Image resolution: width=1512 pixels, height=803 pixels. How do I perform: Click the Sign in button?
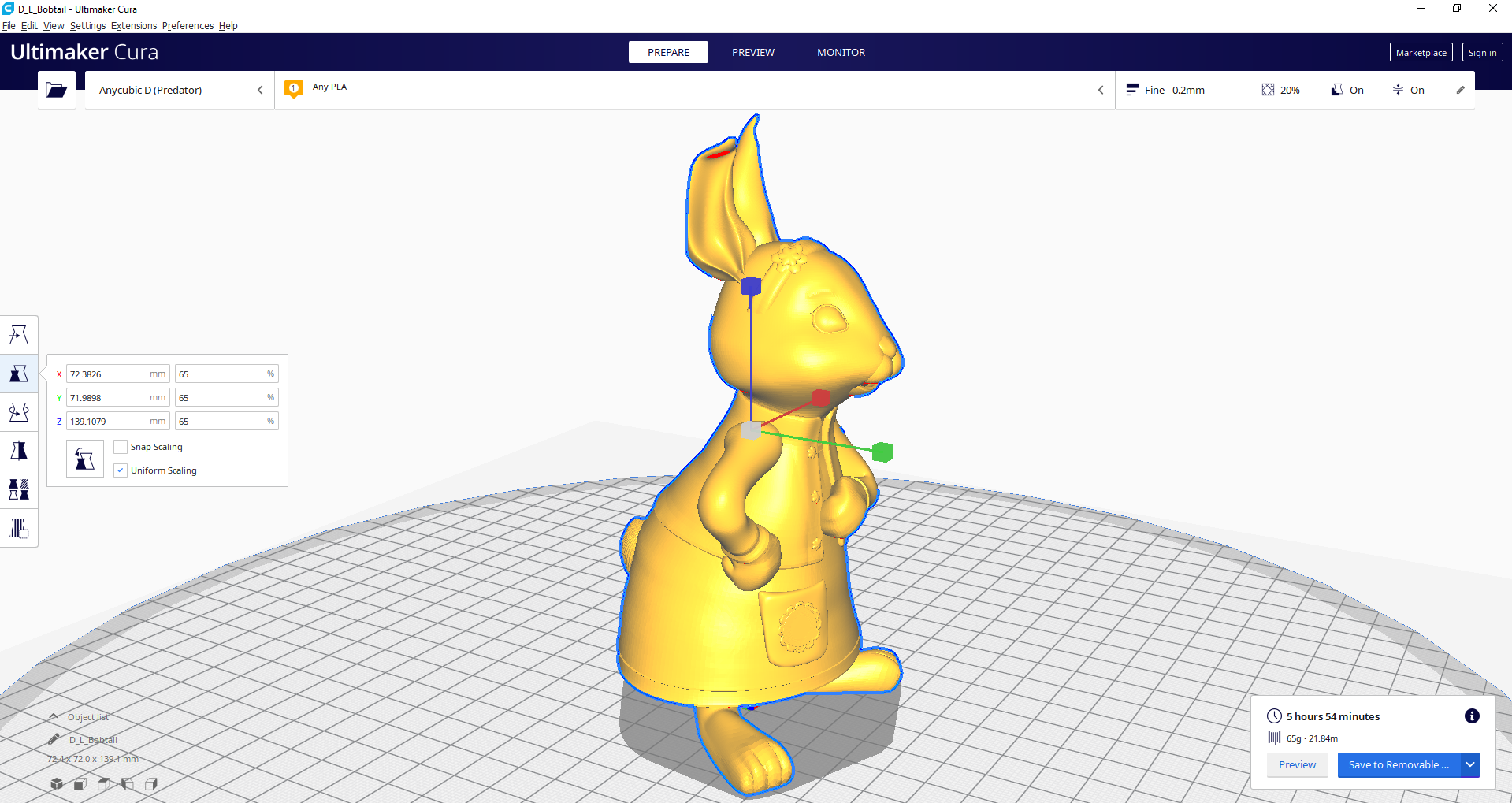point(1482,52)
